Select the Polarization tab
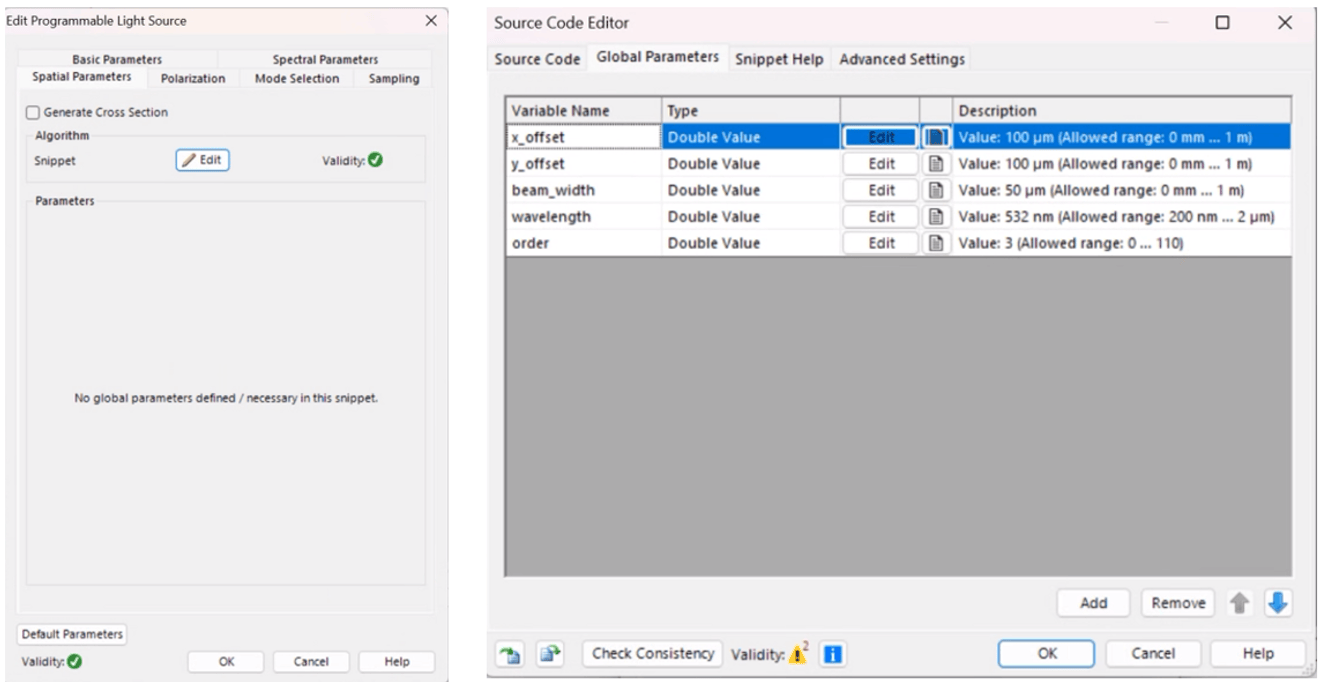The width and height of the screenshot is (1324, 682). click(193, 78)
